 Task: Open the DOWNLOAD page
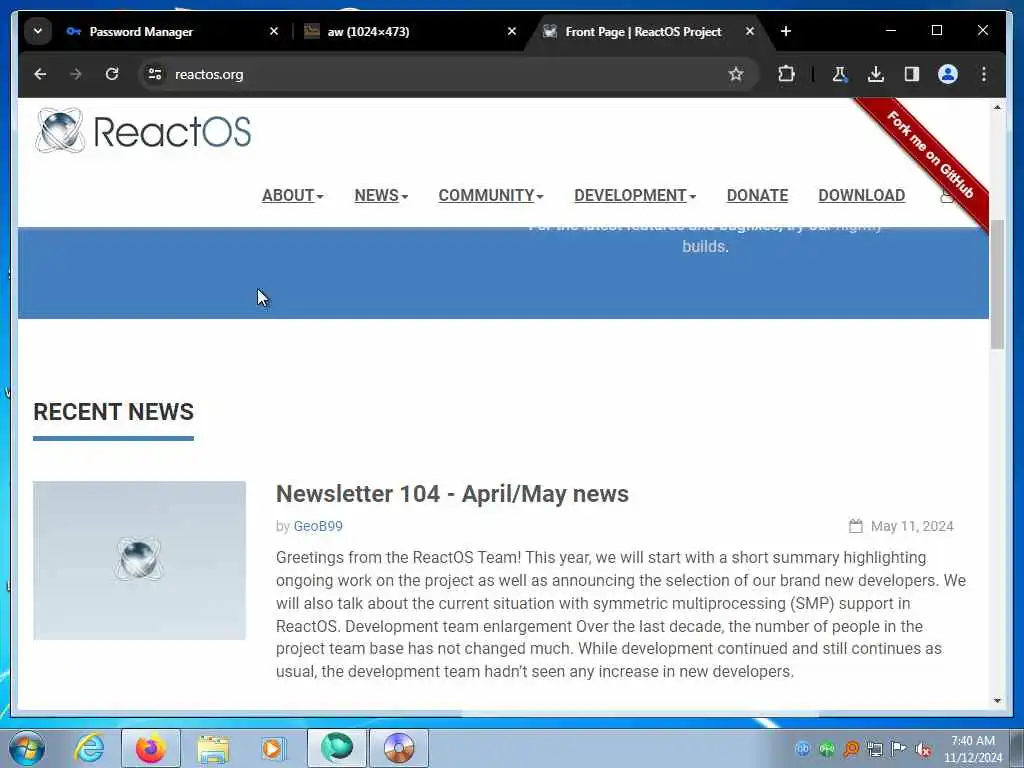coord(861,195)
